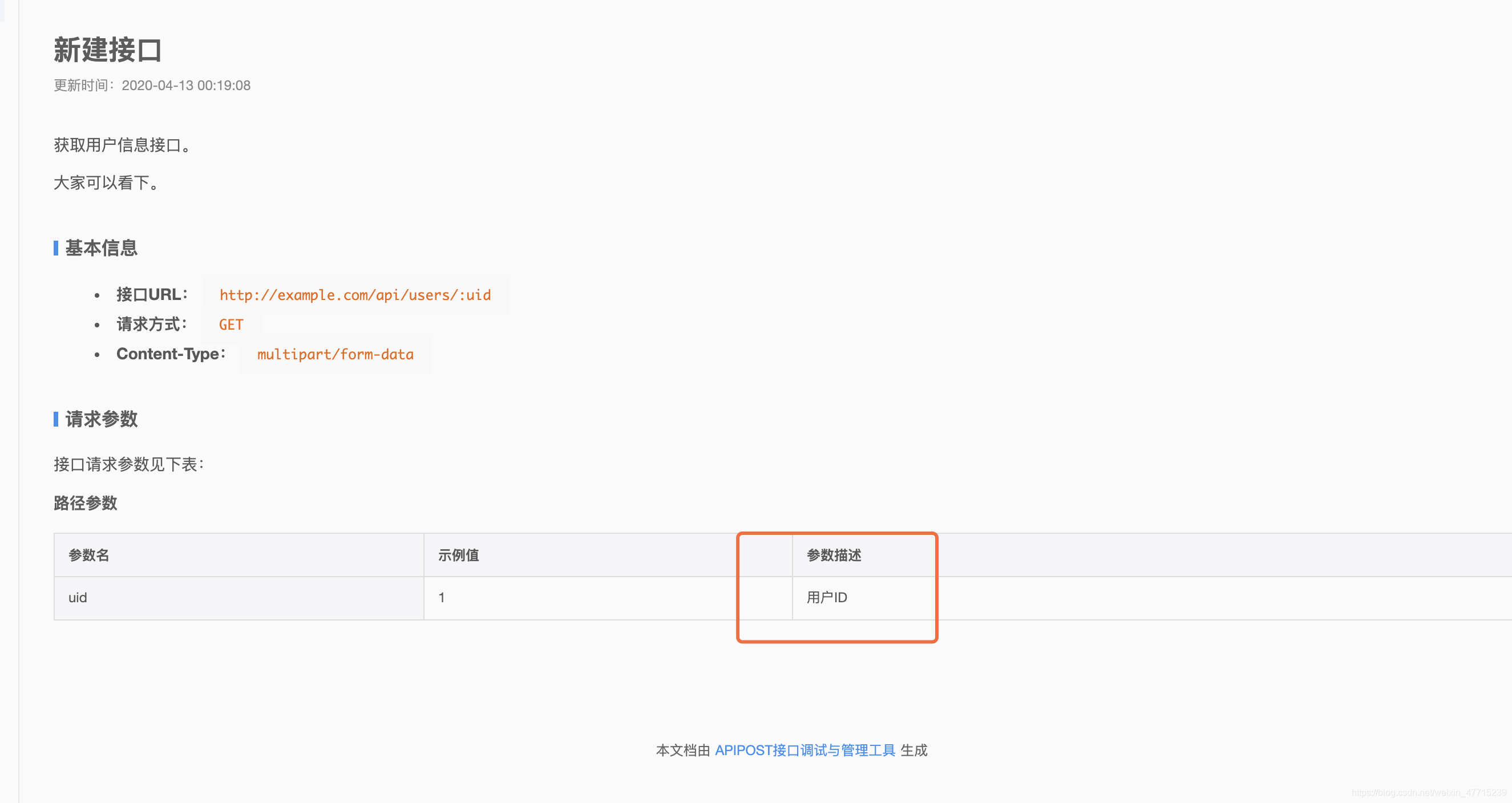Click the update time 2020-04-13 00:19:08
Screen dimensions: 1512x803
point(185,85)
